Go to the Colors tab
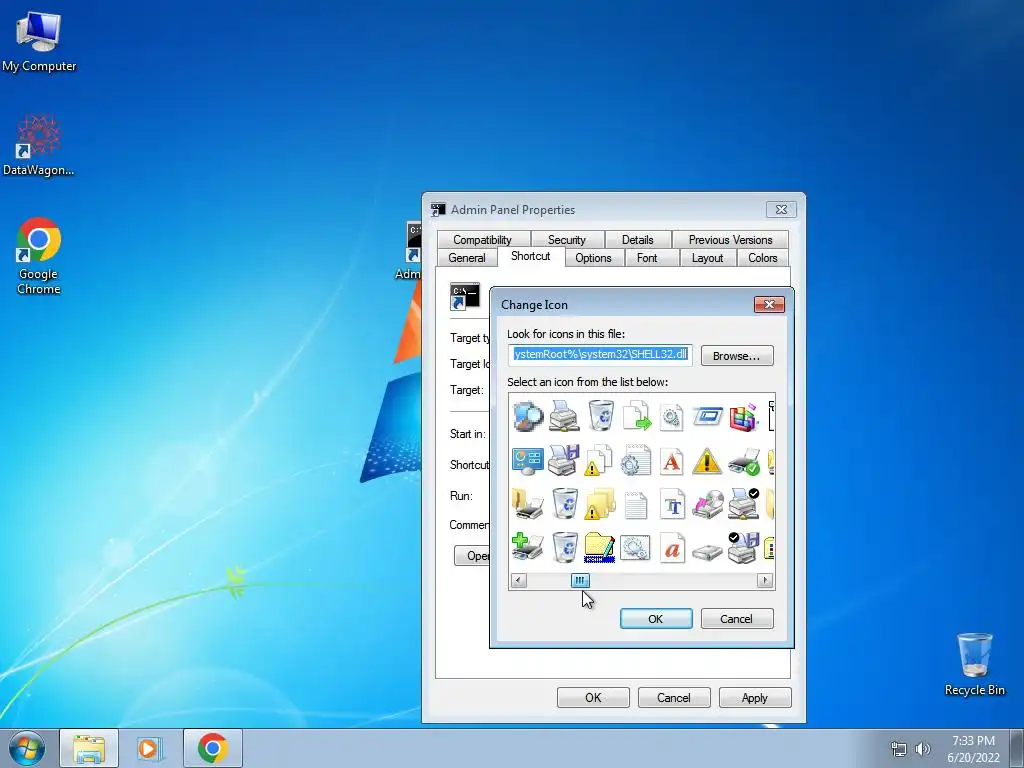This screenshot has width=1024, height=768. [763, 258]
